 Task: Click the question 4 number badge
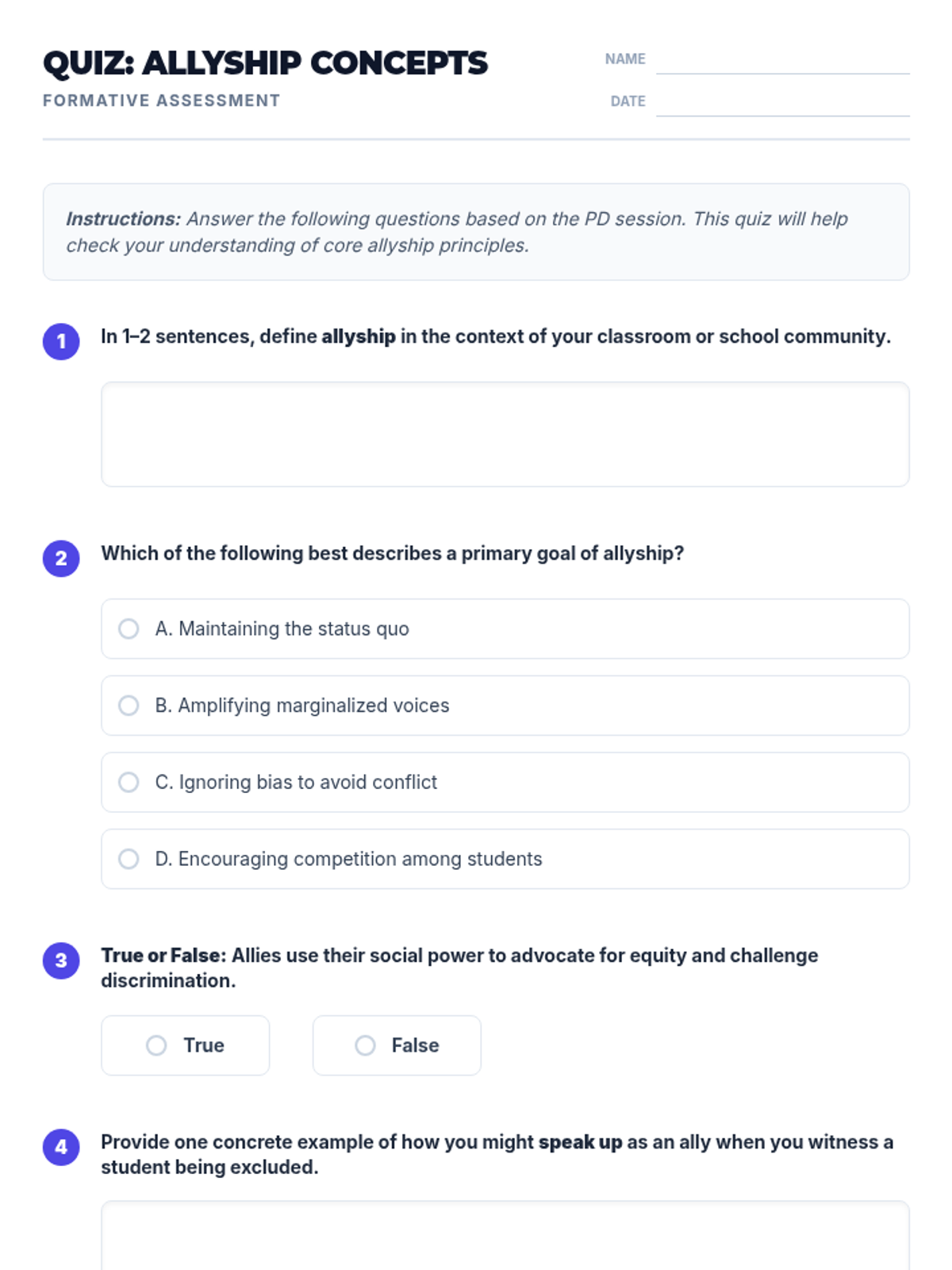pos(61,1148)
